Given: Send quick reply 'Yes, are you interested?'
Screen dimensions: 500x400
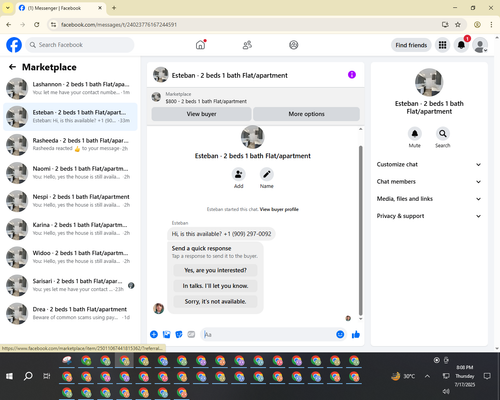Looking at the screenshot, I should [215, 270].
